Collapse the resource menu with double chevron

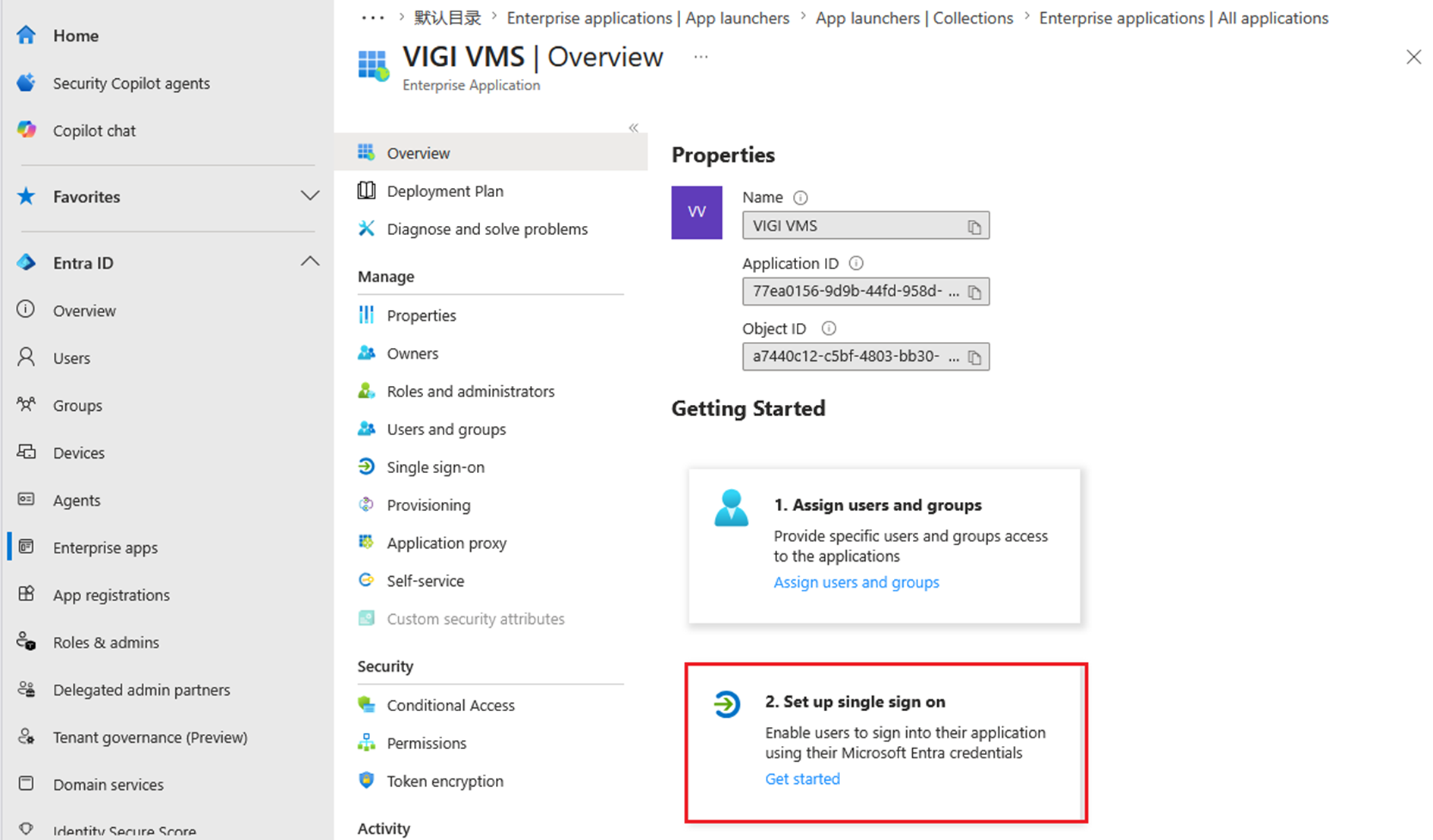point(633,127)
